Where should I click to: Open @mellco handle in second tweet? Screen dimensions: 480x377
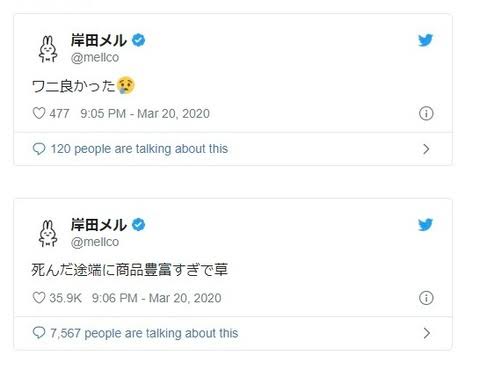click(x=95, y=242)
